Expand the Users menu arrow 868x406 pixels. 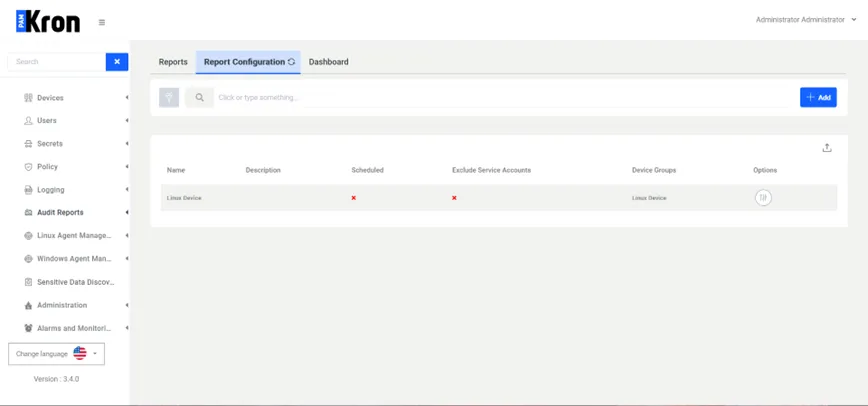coord(127,120)
